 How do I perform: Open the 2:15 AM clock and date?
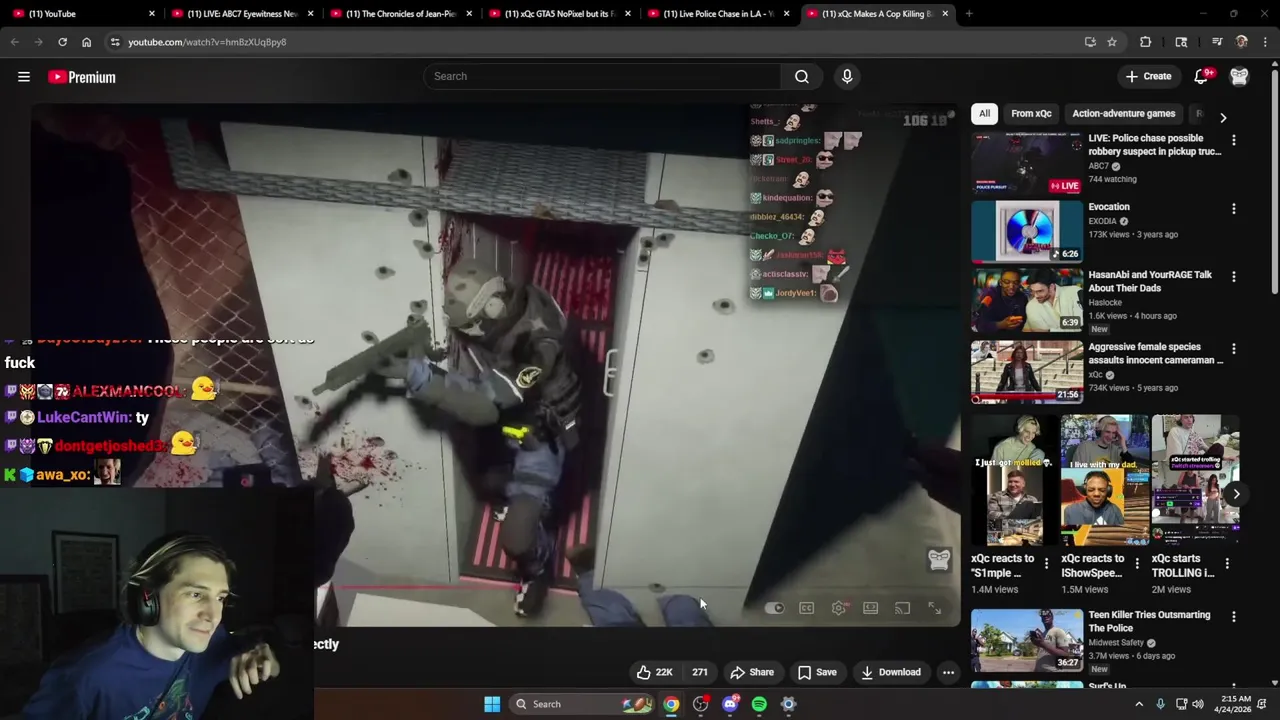pos(1235,704)
